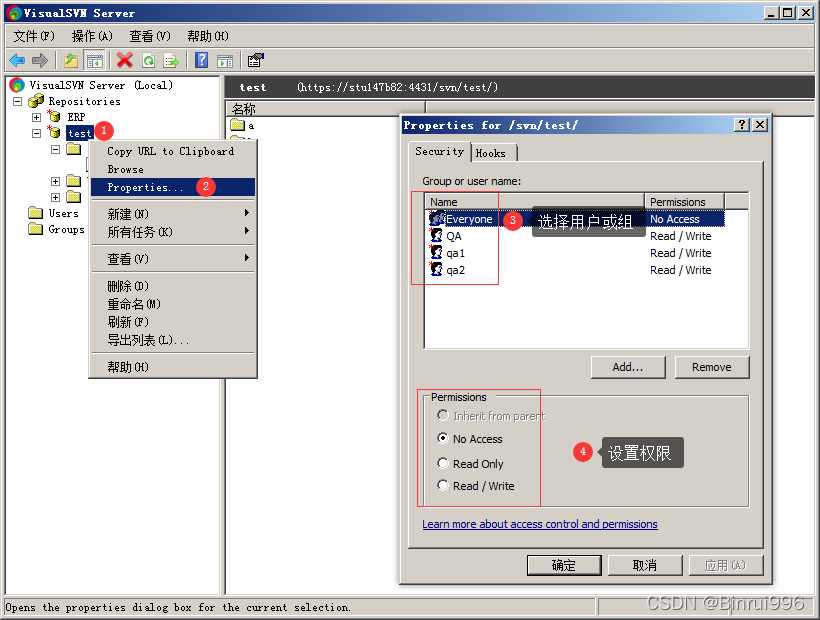
Task: Choose 删除(D) from context menu
Action: (173, 286)
